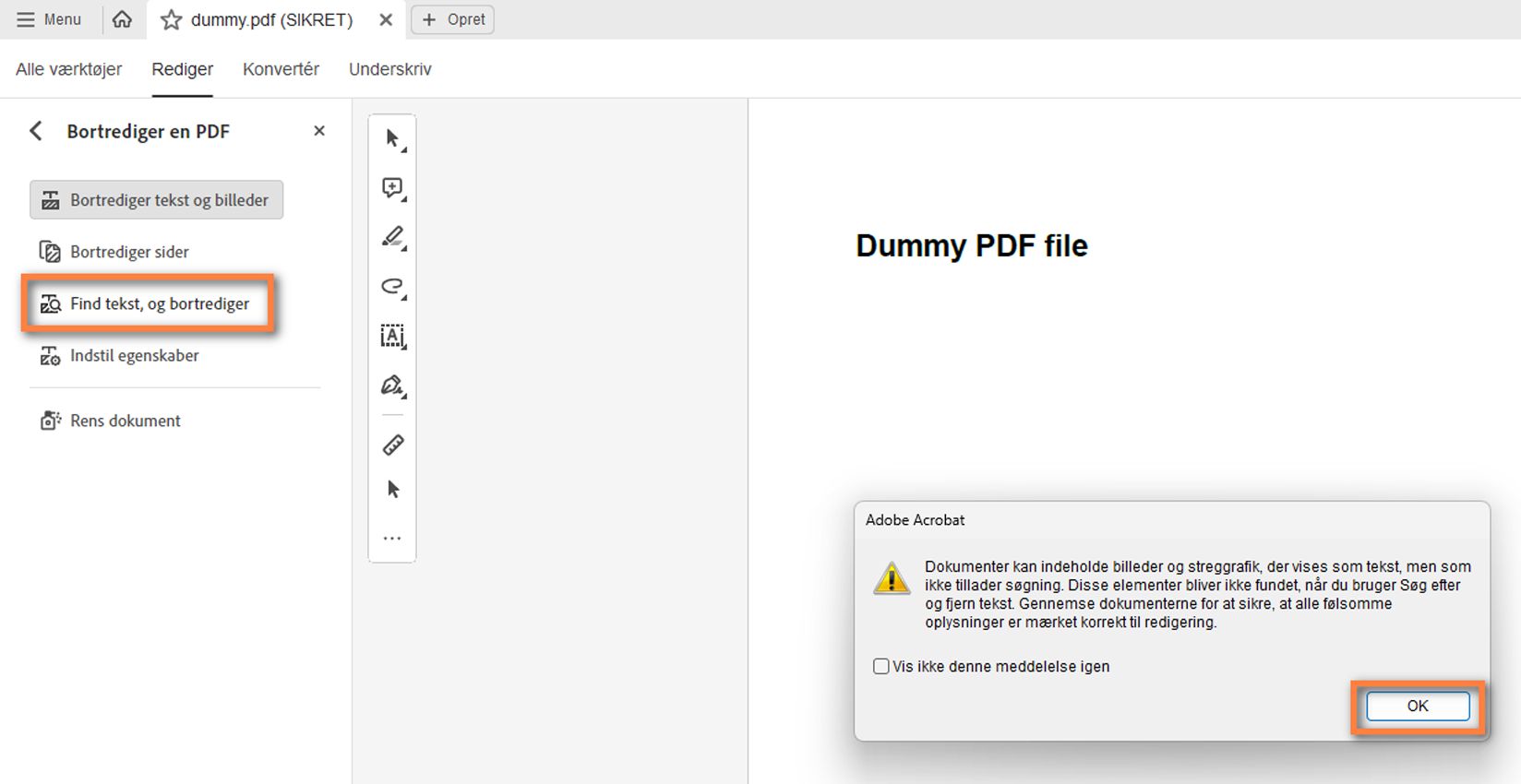1521x784 pixels.
Task: Close the Bortrediger en PDF panel
Action: (319, 131)
